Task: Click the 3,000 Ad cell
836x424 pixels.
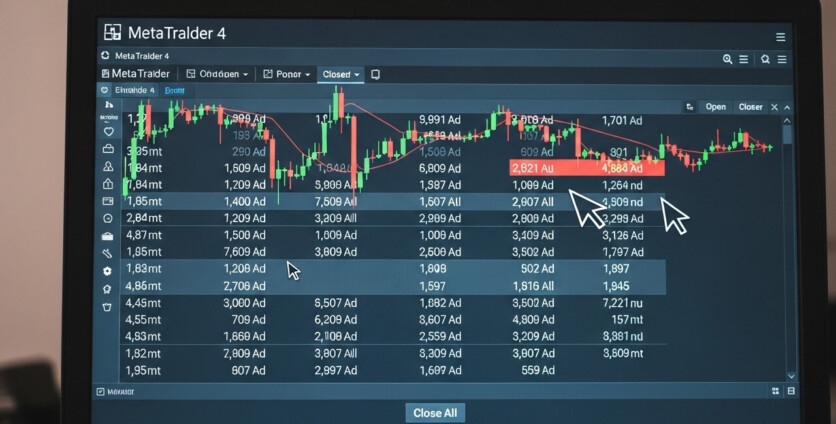Action: coord(244,303)
